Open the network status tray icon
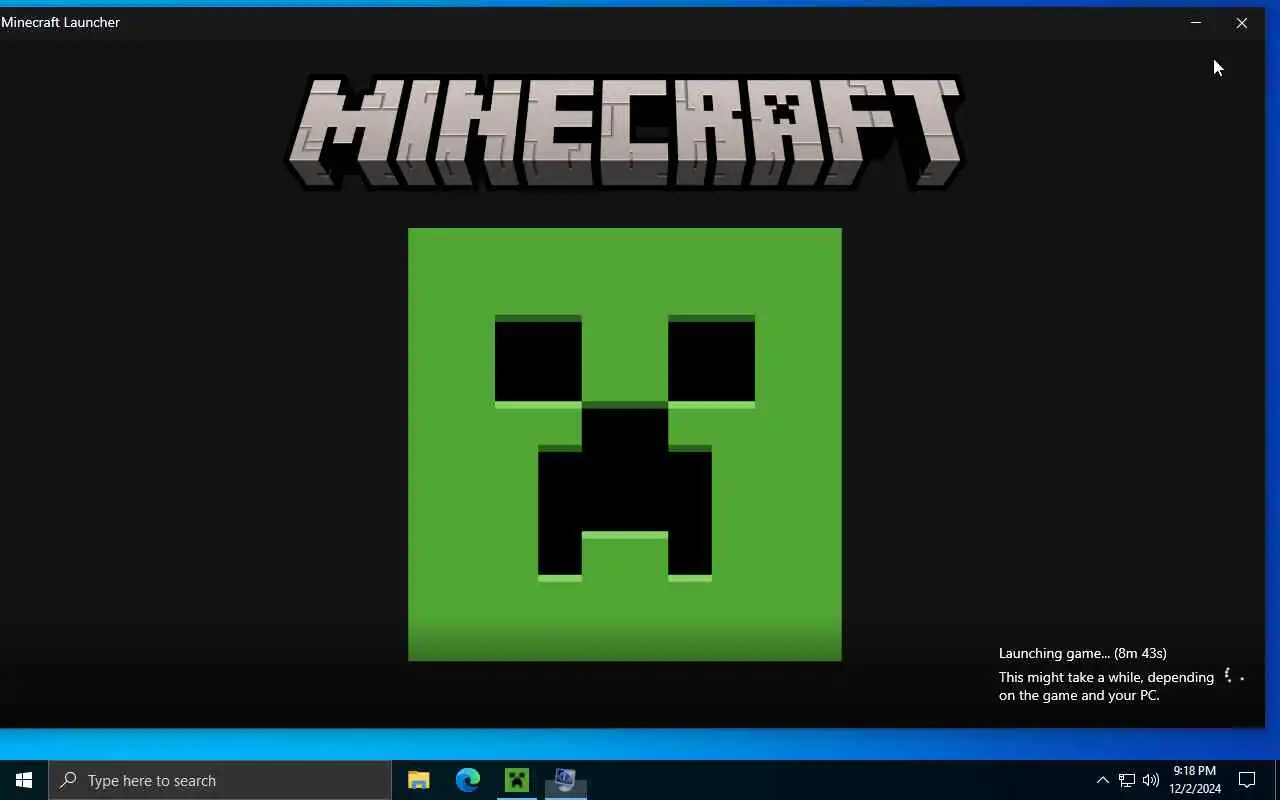The width and height of the screenshot is (1280, 800). point(1127,780)
